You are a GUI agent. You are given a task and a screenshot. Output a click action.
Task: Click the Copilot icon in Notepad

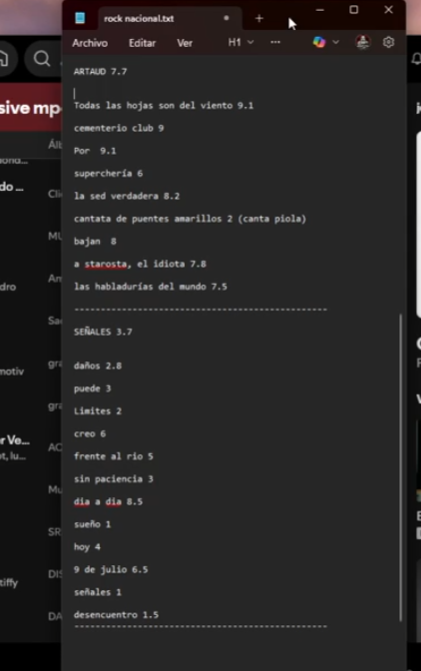pyautogui.click(x=319, y=42)
